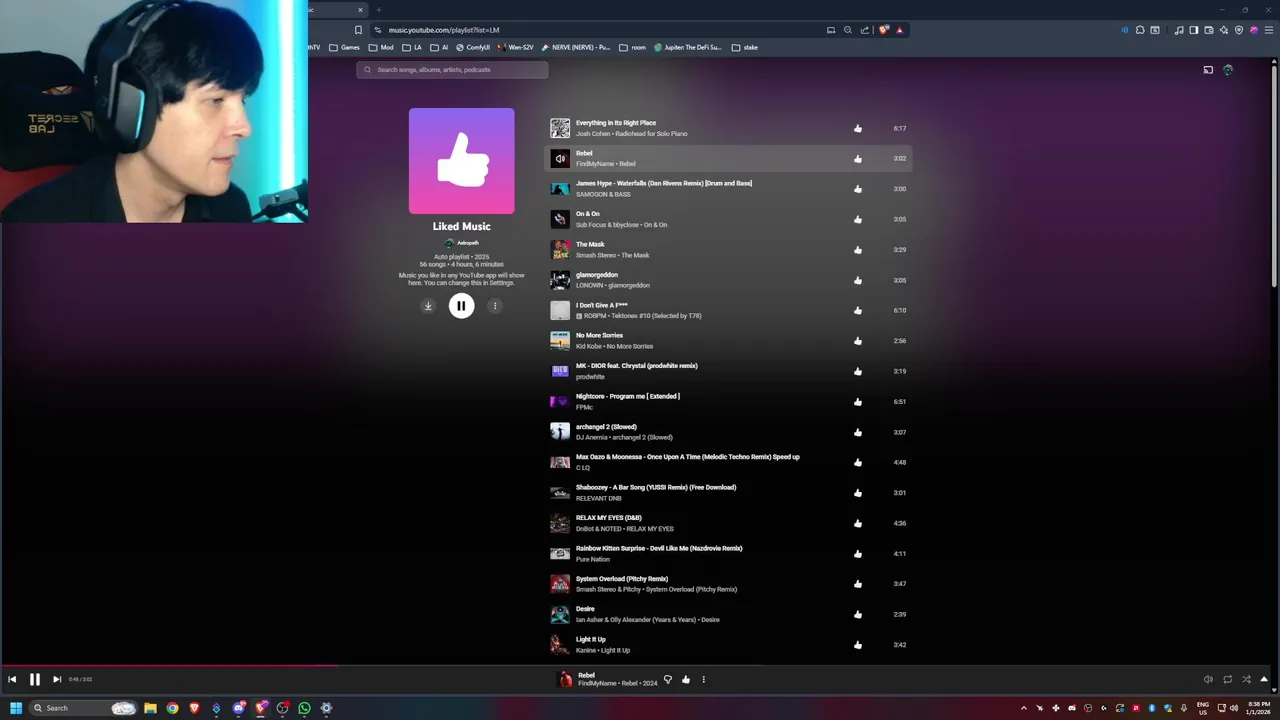The width and height of the screenshot is (1280, 720).
Task: Toggle the browser sidebar panel icon
Action: coord(1193,30)
